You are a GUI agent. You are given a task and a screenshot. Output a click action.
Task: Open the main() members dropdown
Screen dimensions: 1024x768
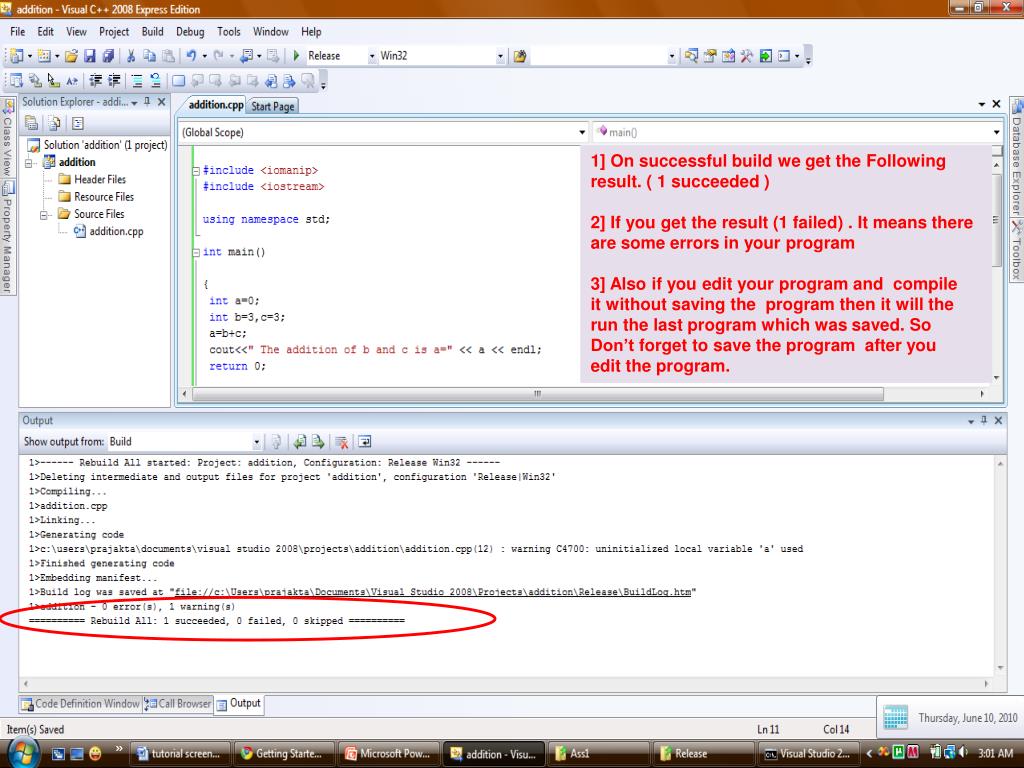click(997, 133)
